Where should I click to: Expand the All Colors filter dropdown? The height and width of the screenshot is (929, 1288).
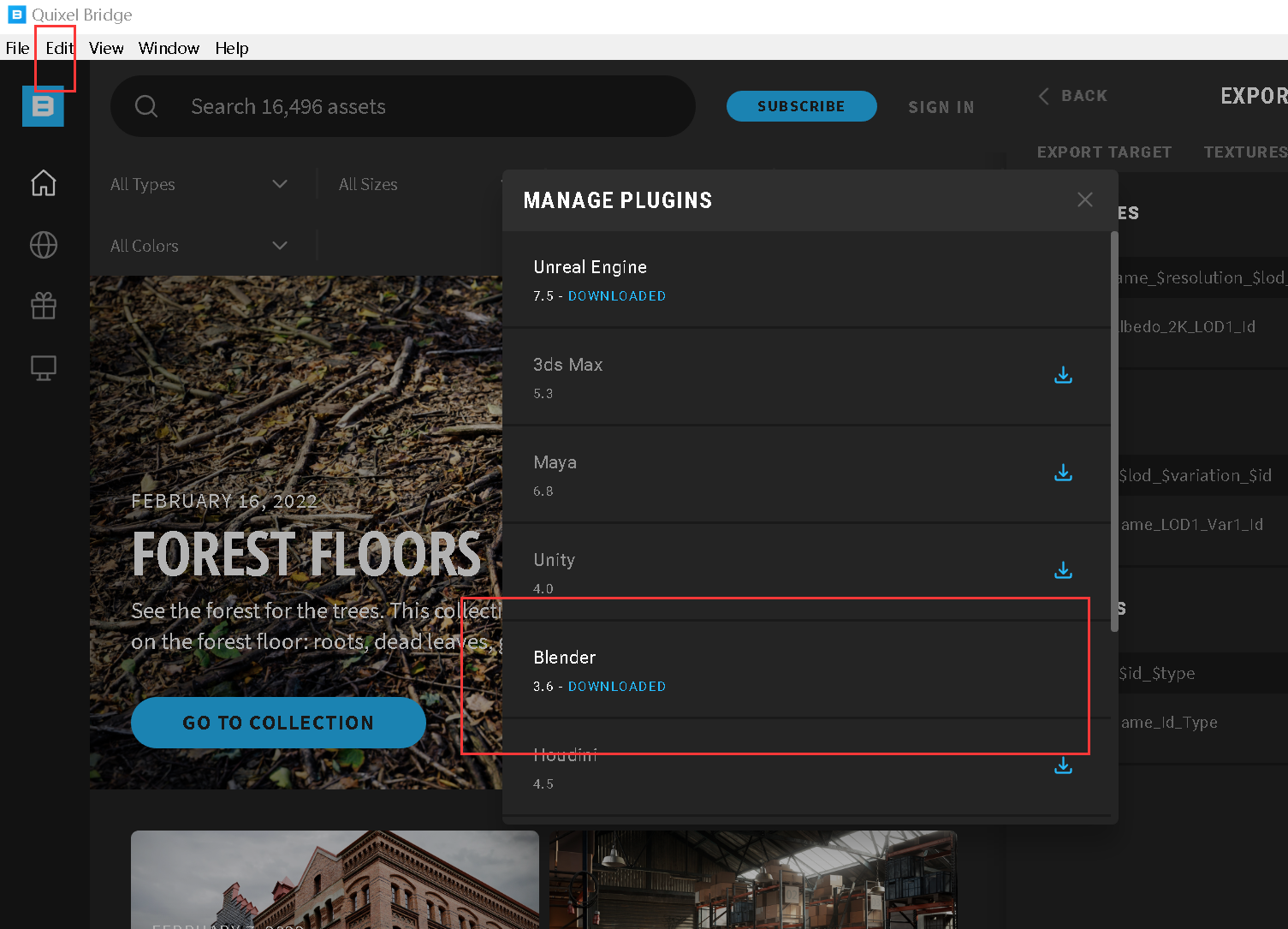[x=199, y=246]
